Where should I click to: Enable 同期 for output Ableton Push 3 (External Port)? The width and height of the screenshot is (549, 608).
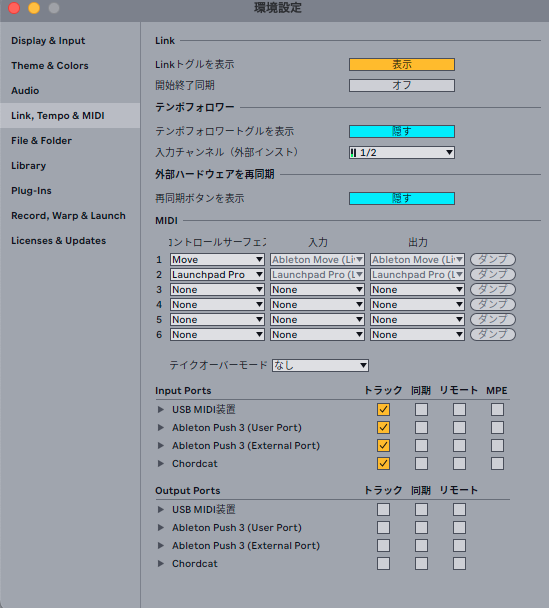421,546
